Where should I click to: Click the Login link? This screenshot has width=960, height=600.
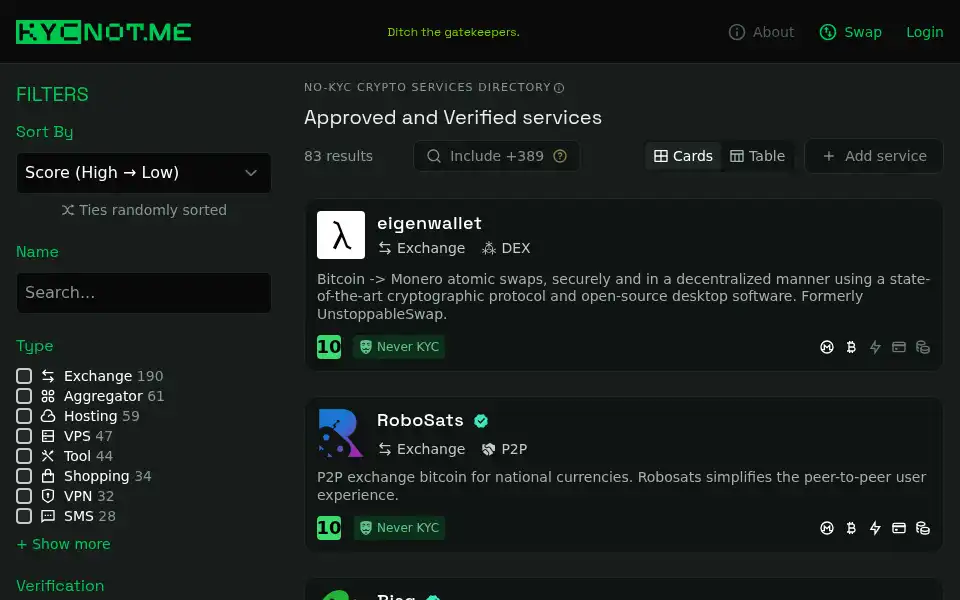click(924, 32)
